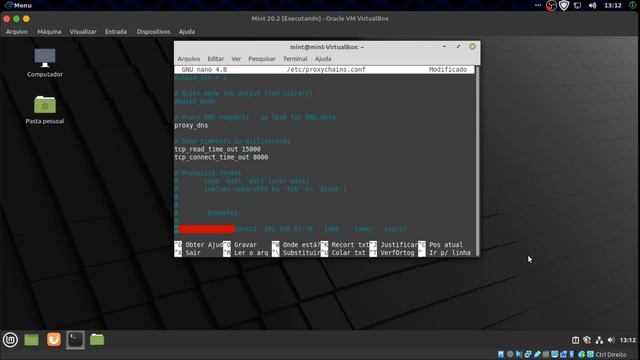
Task: Open VirtualBox Dispositivos menu
Action: 153,31
